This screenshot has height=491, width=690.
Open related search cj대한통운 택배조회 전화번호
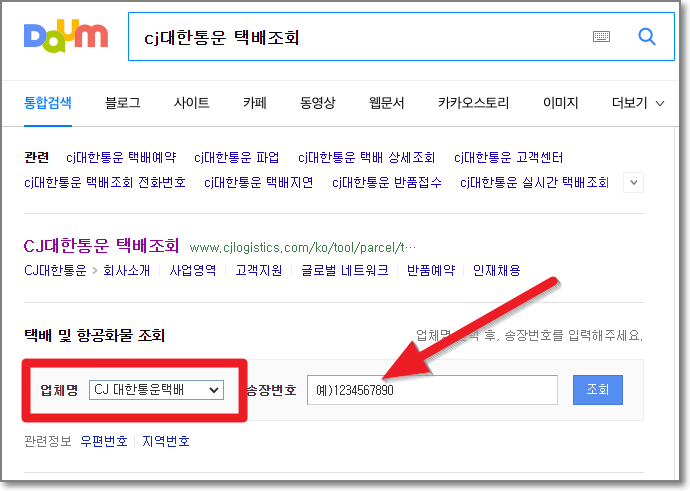105,182
